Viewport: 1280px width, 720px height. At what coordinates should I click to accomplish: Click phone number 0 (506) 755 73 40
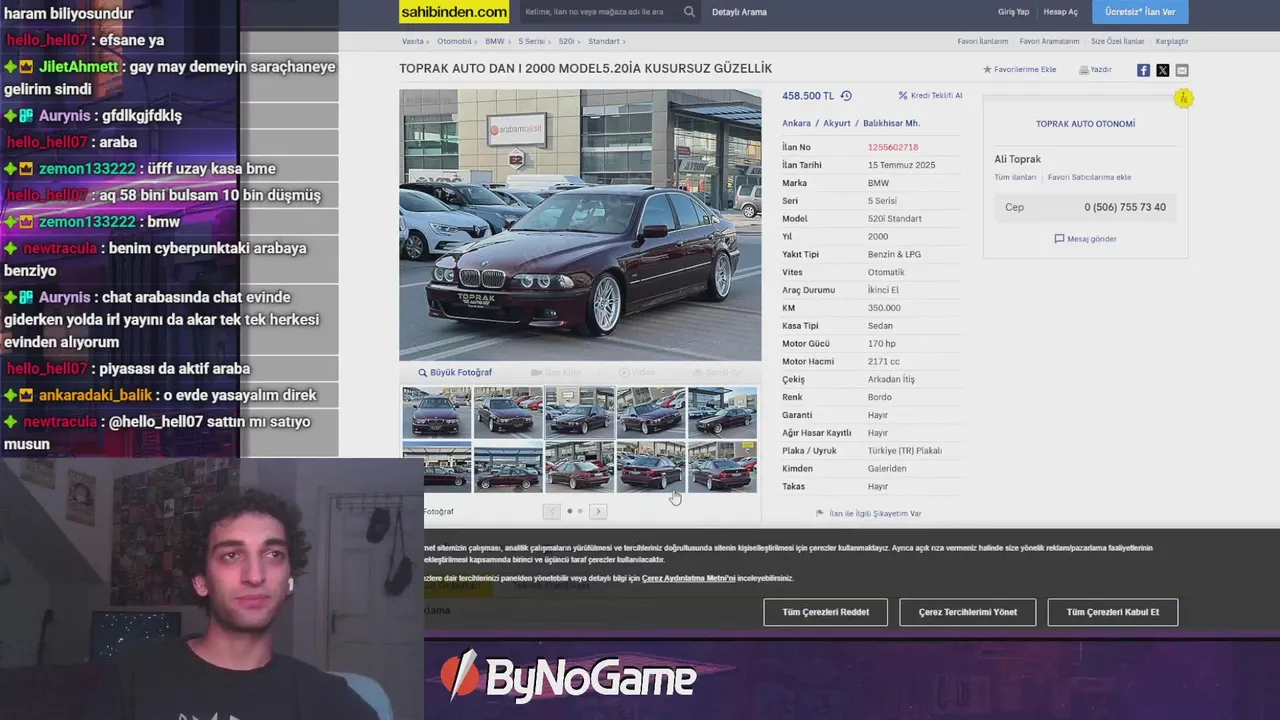(x=1125, y=207)
